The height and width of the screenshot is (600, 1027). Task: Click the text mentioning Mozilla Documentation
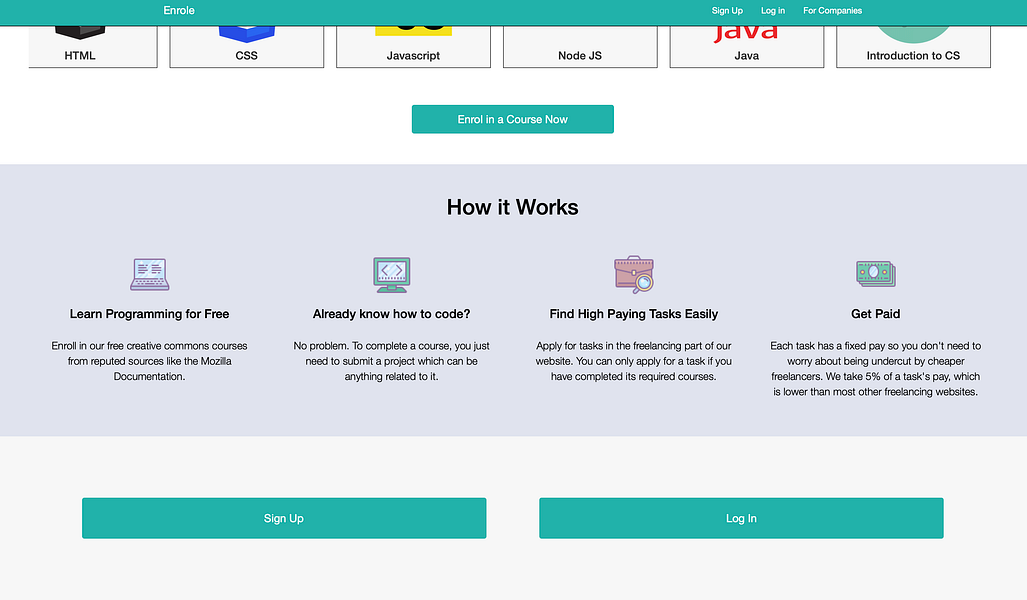pos(149,361)
